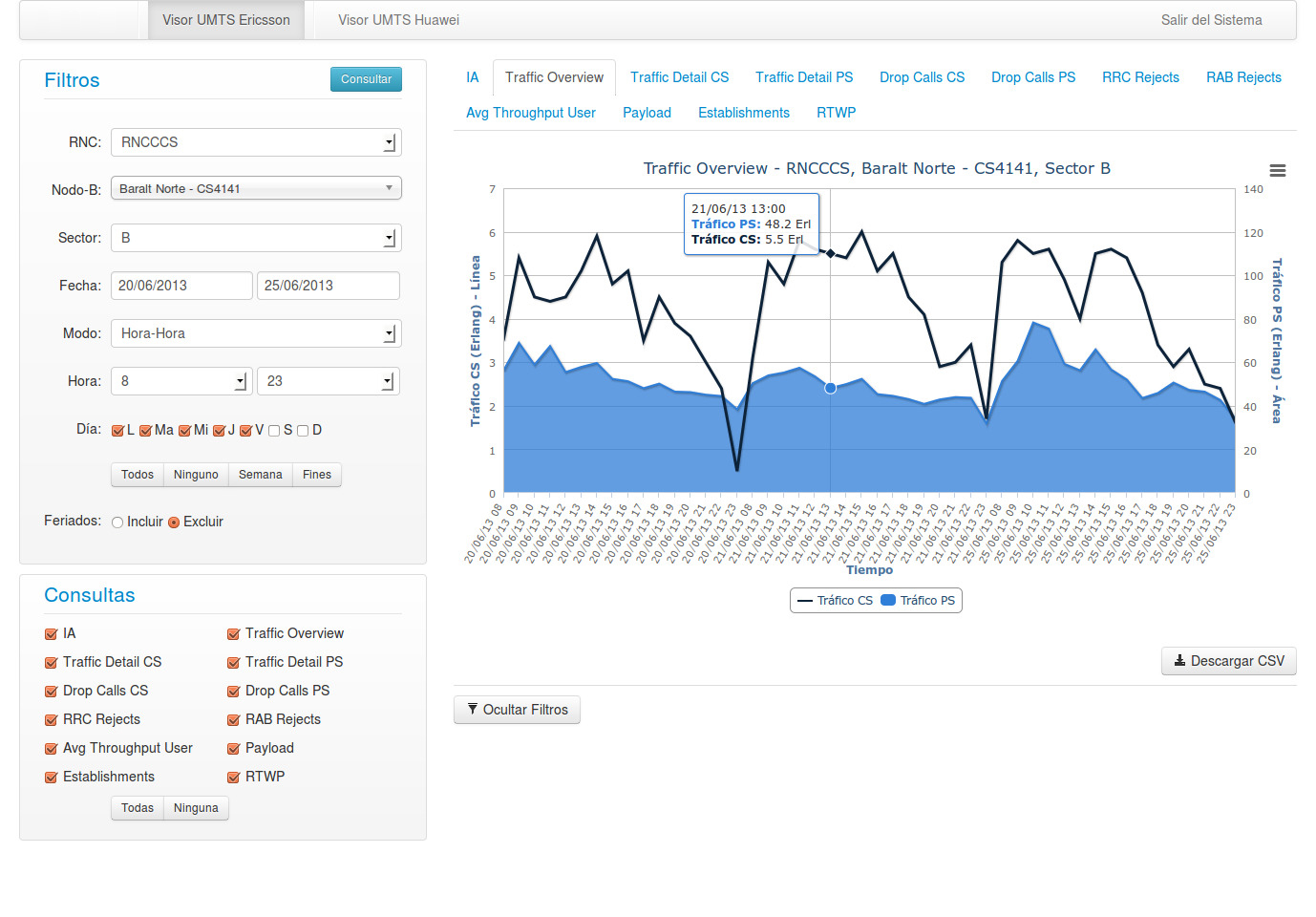Uncheck Drop Calls PS in Consultas

[x=233, y=692]
